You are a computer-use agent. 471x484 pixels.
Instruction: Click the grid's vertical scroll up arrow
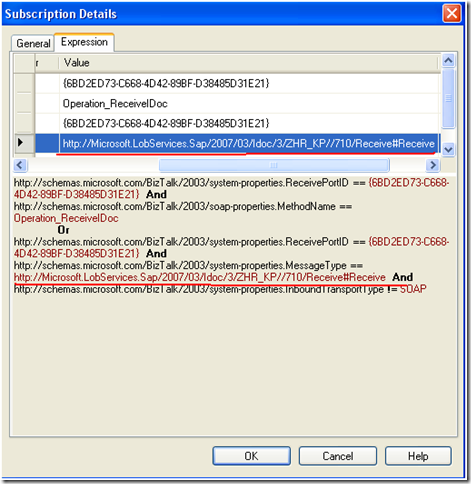pos(448,61)
